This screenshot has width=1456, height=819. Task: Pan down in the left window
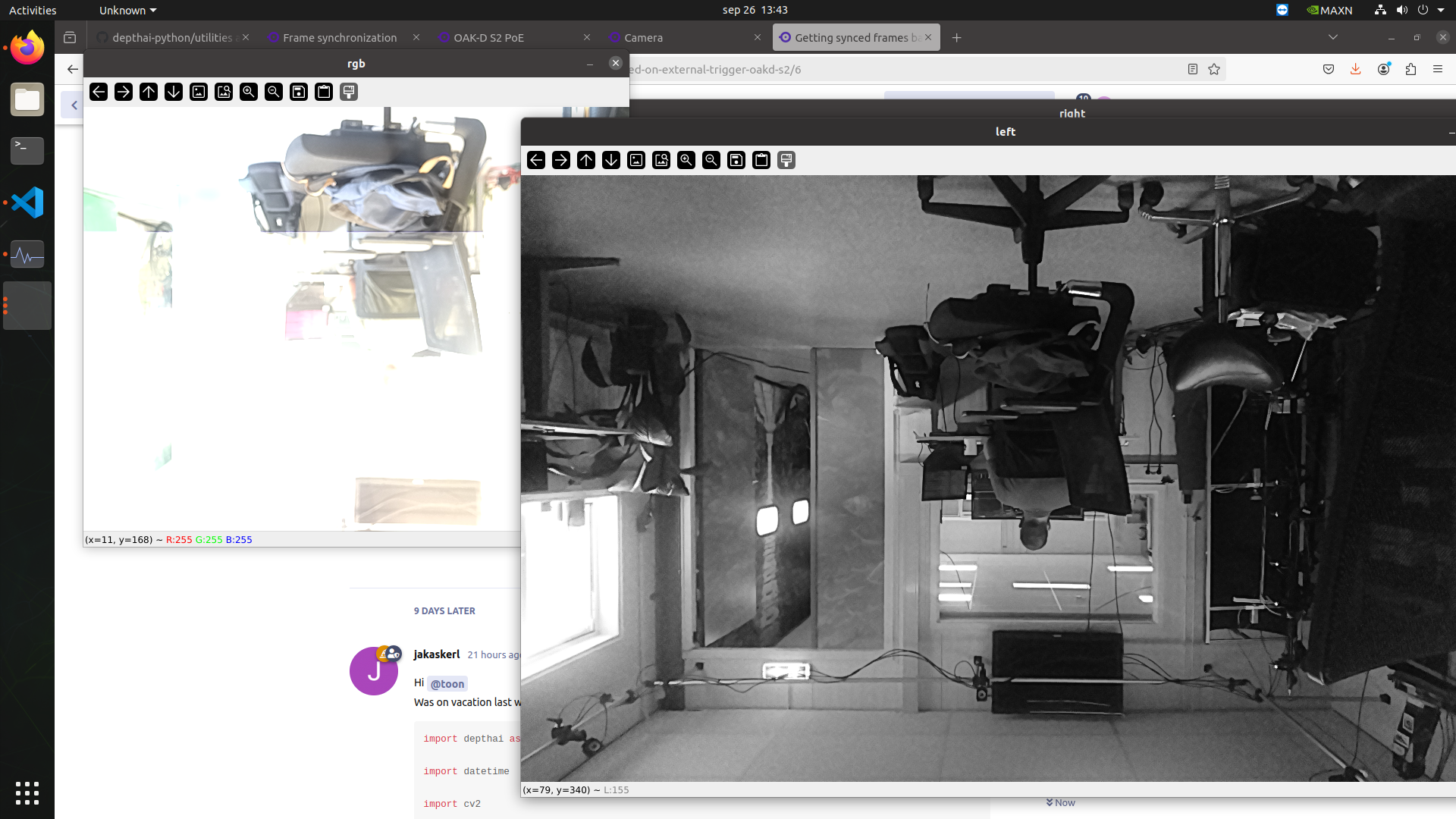pyautogui.click(x=611, y=160)
